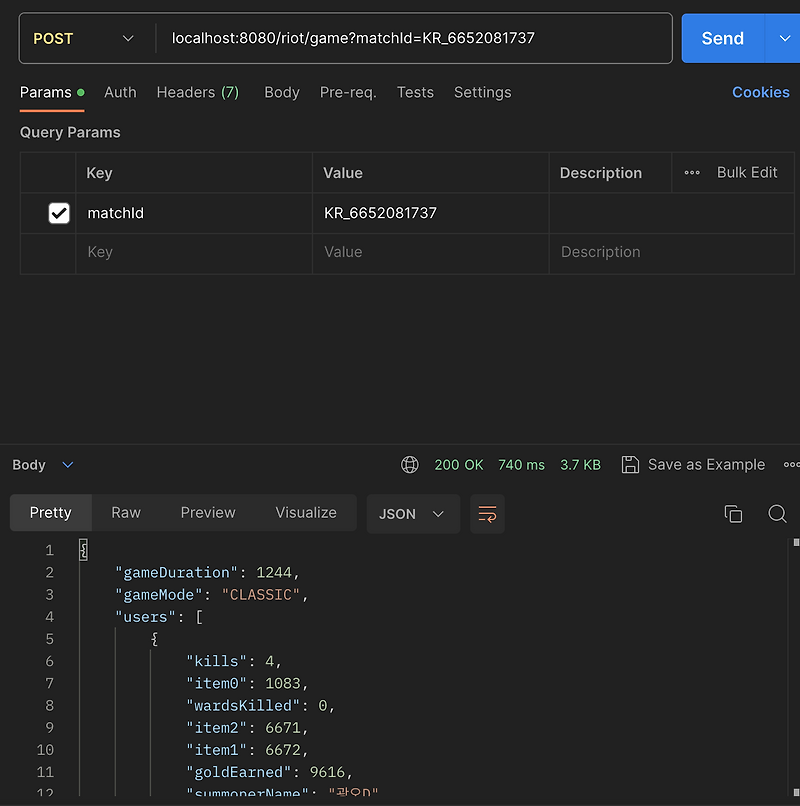Toggle line wrap icon
This screenshot has height=806, width=800.
point(487,514)
